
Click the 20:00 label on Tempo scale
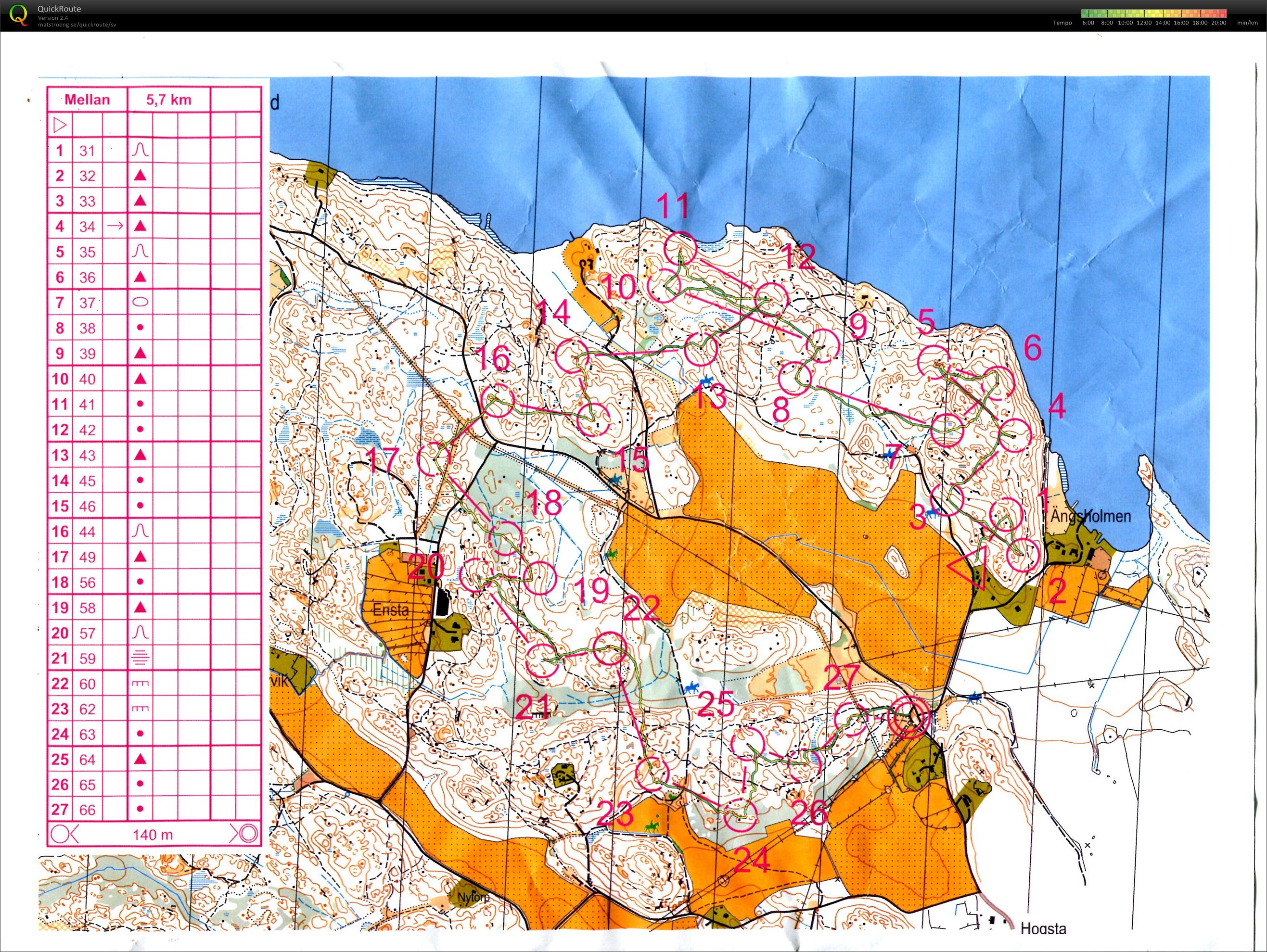(x=1218, y=23)
